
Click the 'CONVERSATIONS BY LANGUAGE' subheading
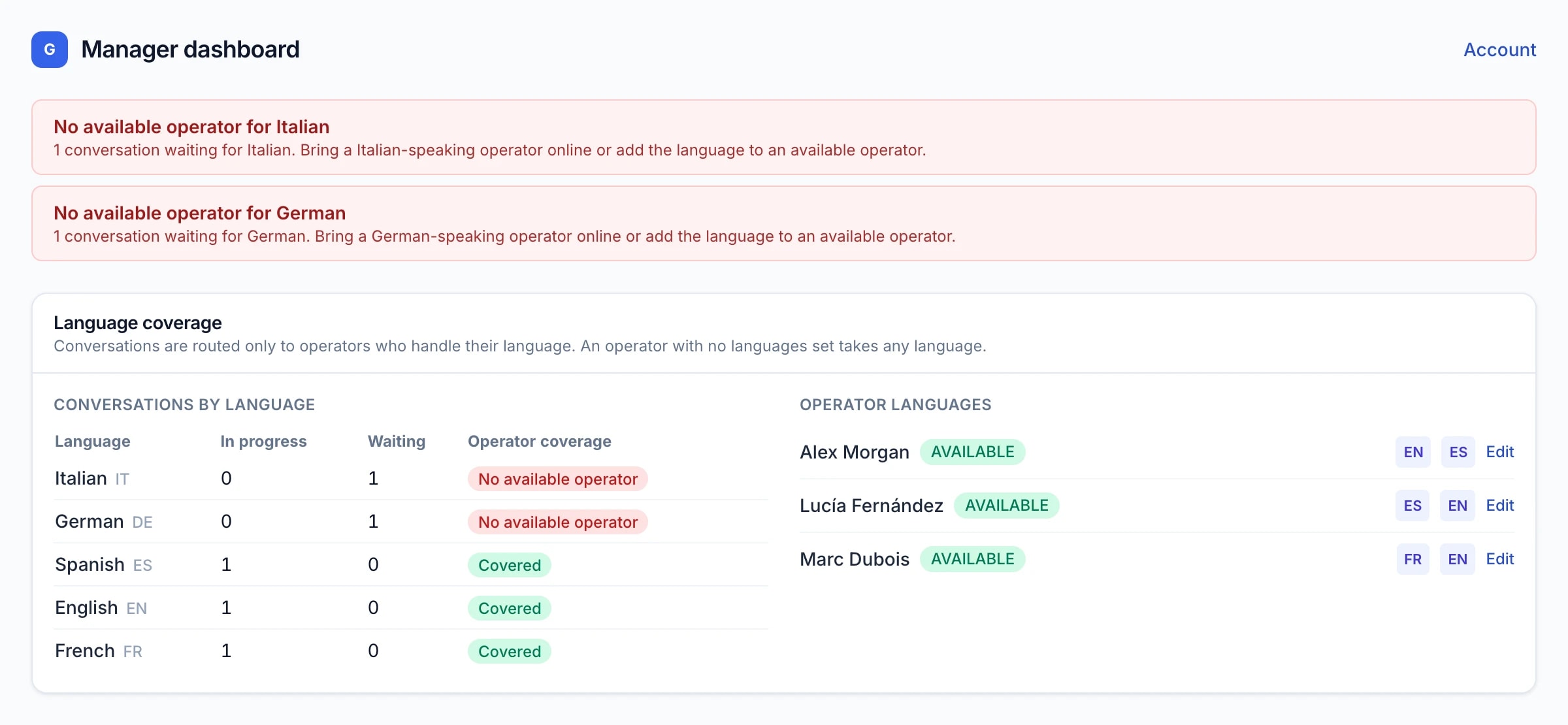coord(184,405)
